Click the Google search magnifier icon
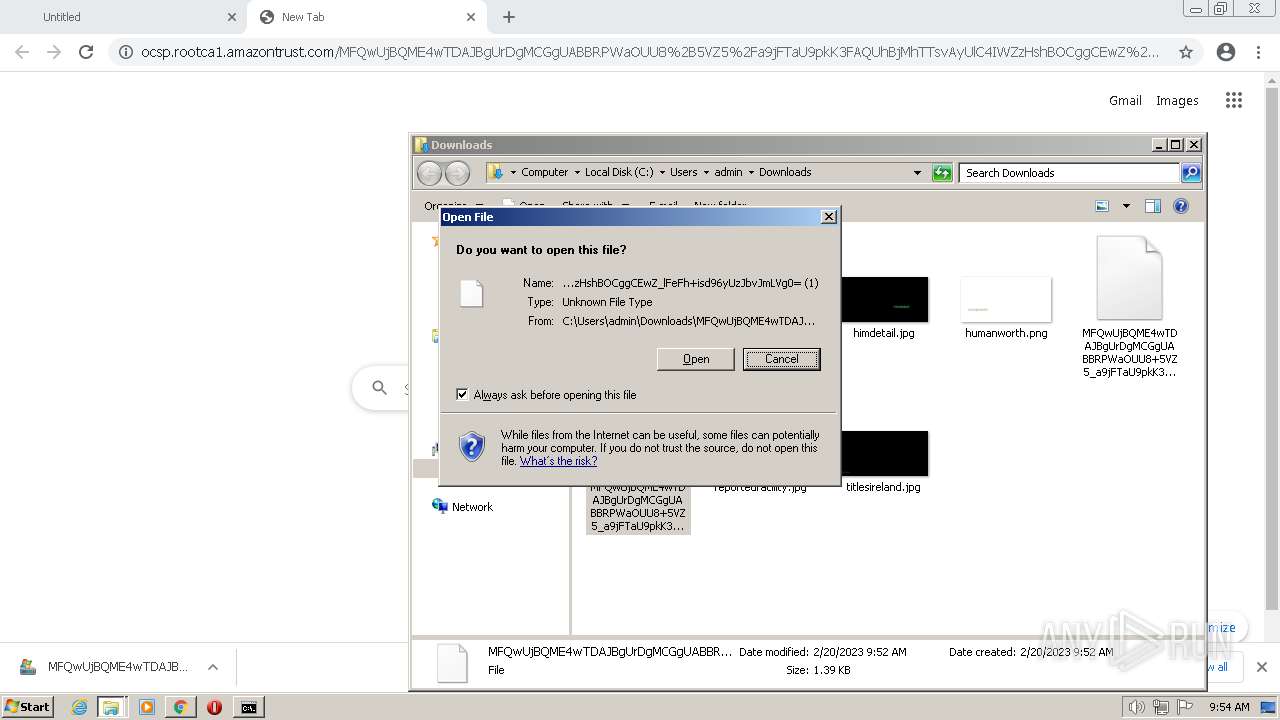The height and width of the screenshot is (720, 1280). [x=379, y=387]
